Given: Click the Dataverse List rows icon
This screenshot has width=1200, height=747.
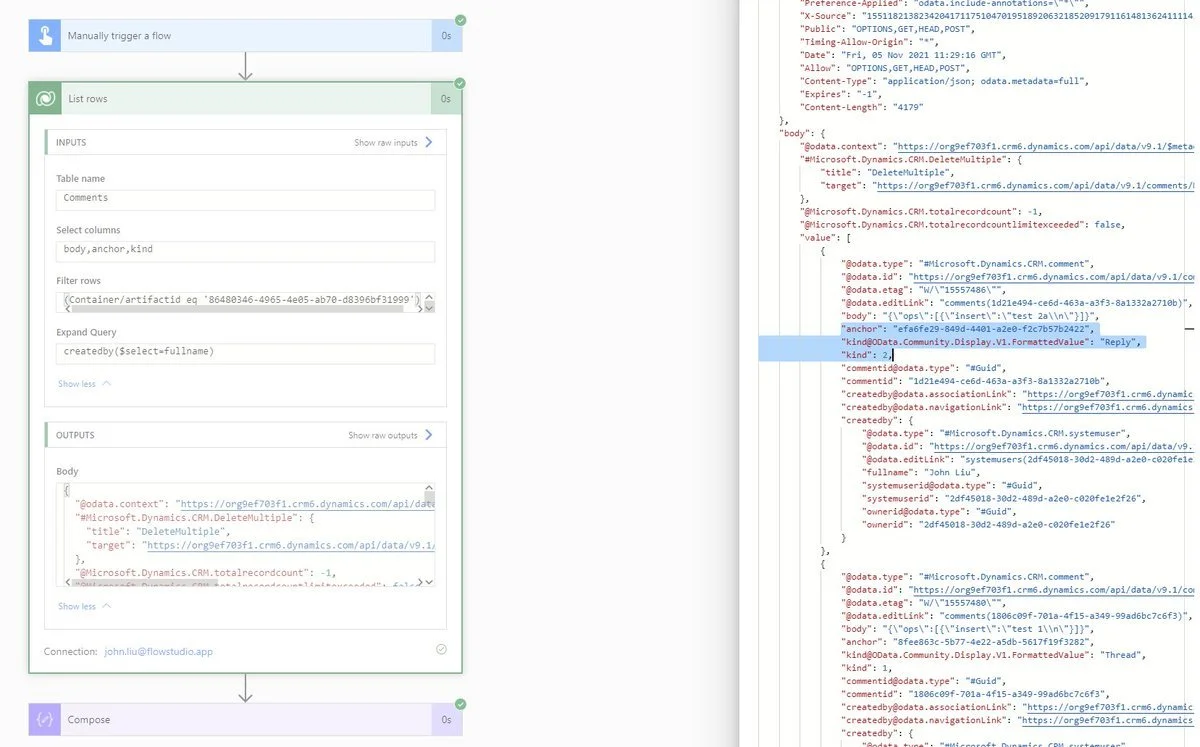Looking at the screenshot, I should tap(45, 99).
